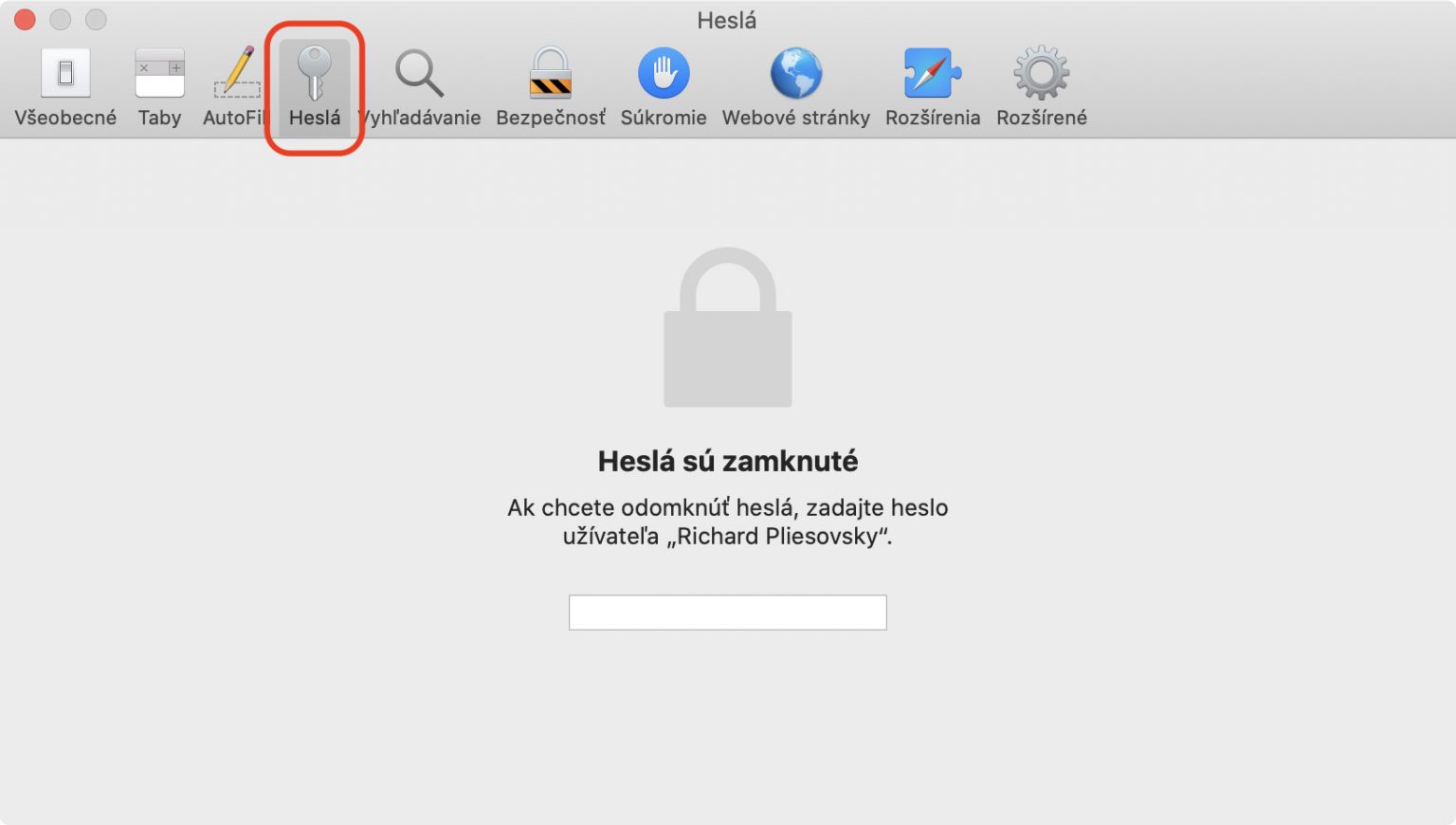Open the Súkromie hand icon

(x=664, y=73)
